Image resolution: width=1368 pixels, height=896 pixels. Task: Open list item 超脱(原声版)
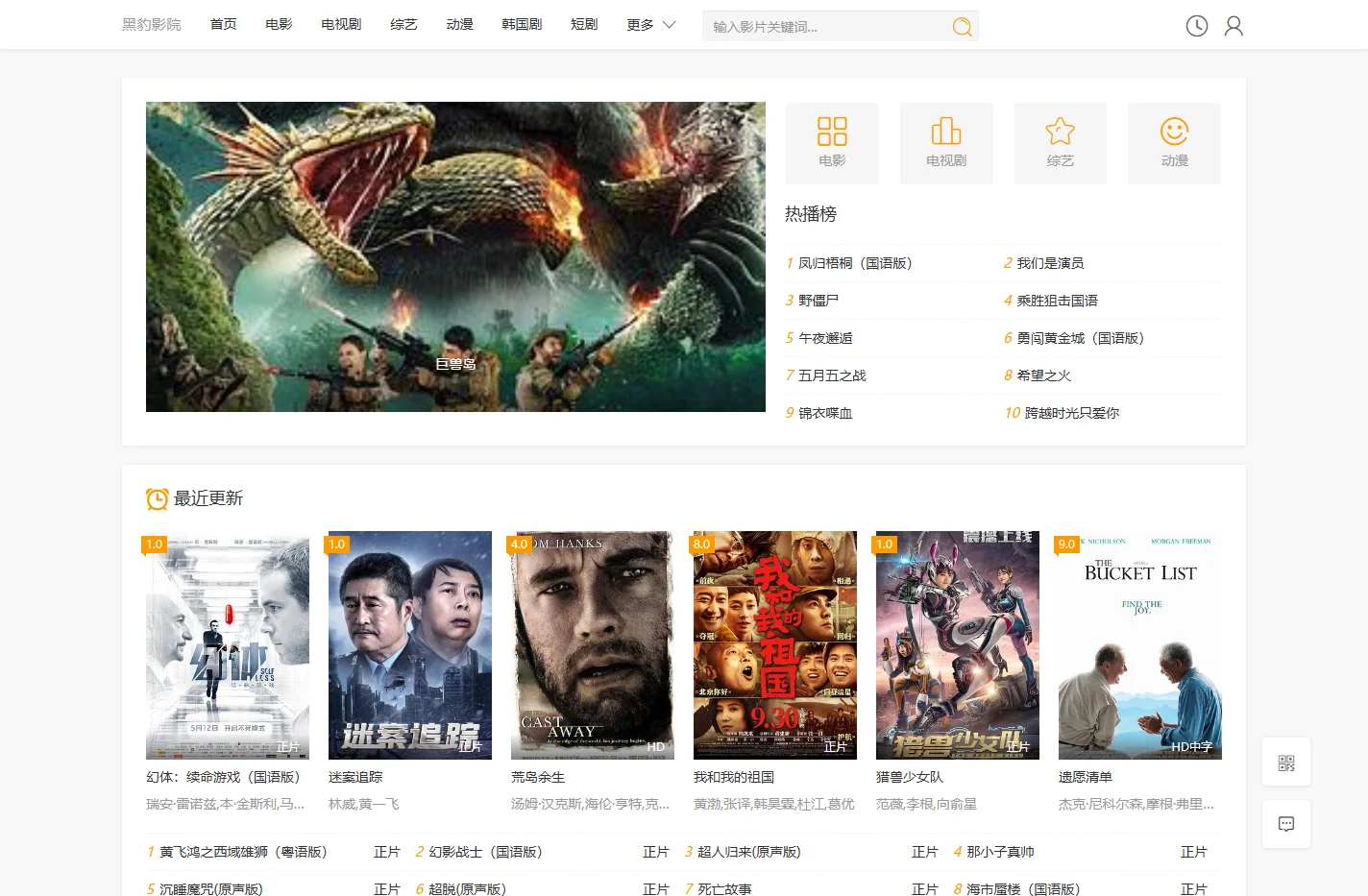pyautogui.click(x=467, y=889)
